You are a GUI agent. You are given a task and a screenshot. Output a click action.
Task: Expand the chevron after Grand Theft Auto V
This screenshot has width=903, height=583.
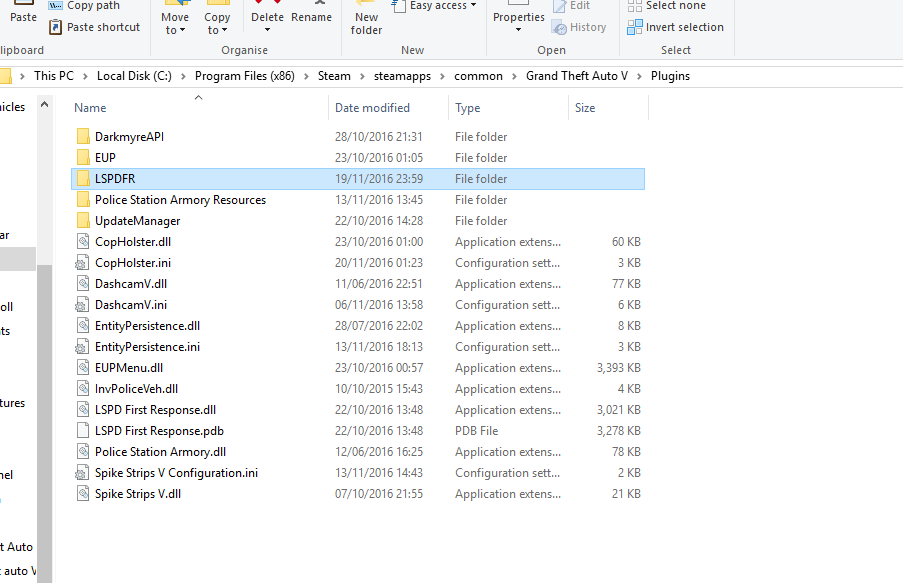pyautogui.click(x=639, y=76)
